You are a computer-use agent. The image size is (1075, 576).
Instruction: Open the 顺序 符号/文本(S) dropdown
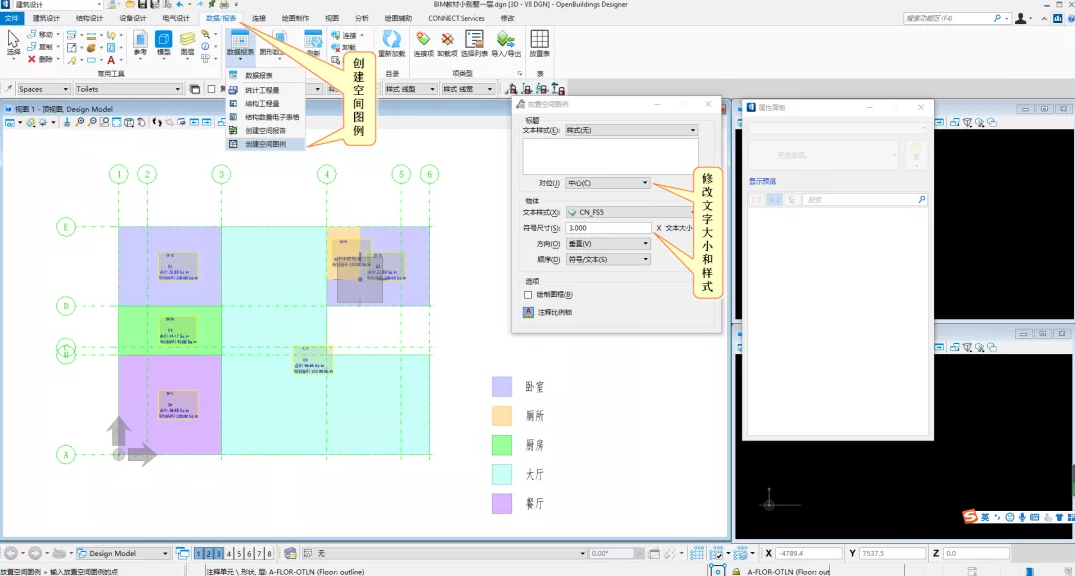(x=607, y=259)
